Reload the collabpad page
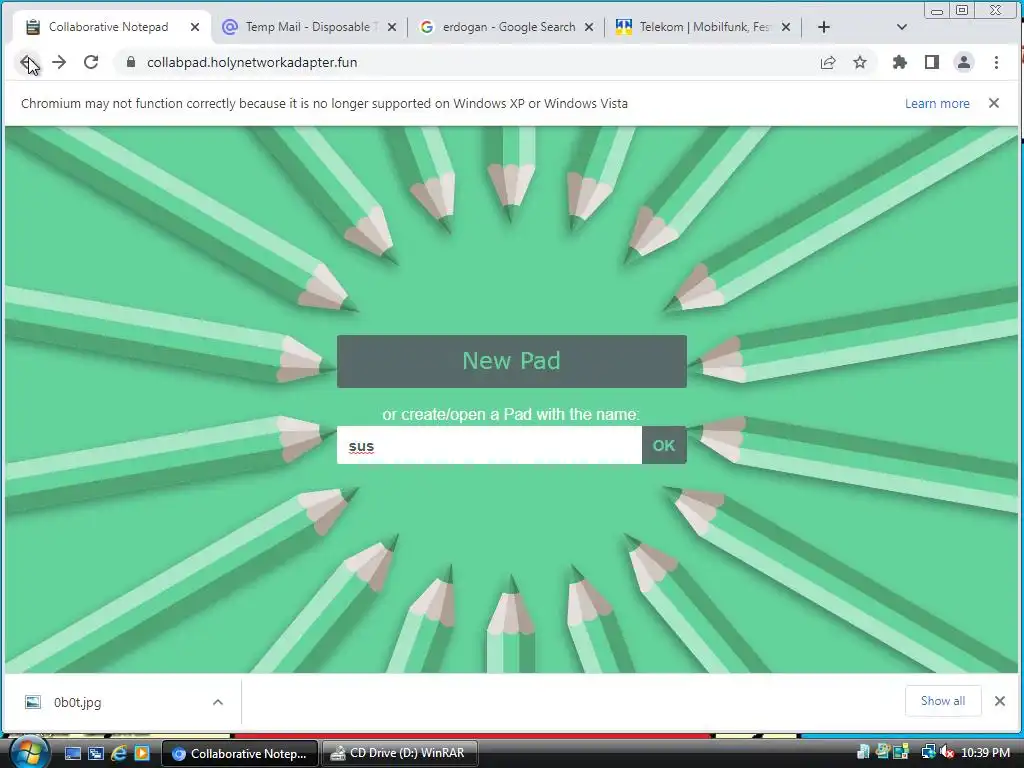1024x768 pixels. coord(91,63)
